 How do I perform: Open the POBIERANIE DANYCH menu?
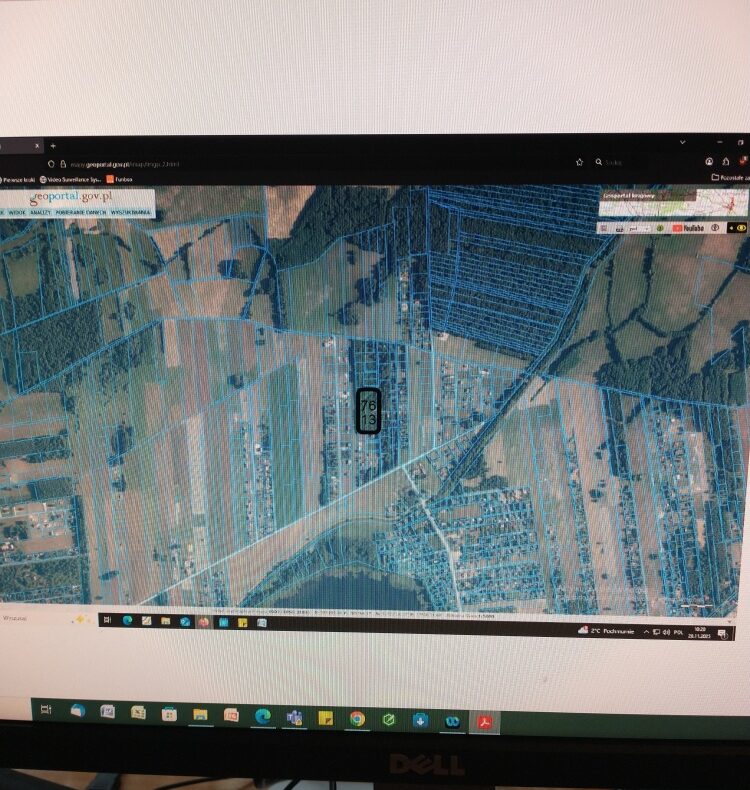81,213
